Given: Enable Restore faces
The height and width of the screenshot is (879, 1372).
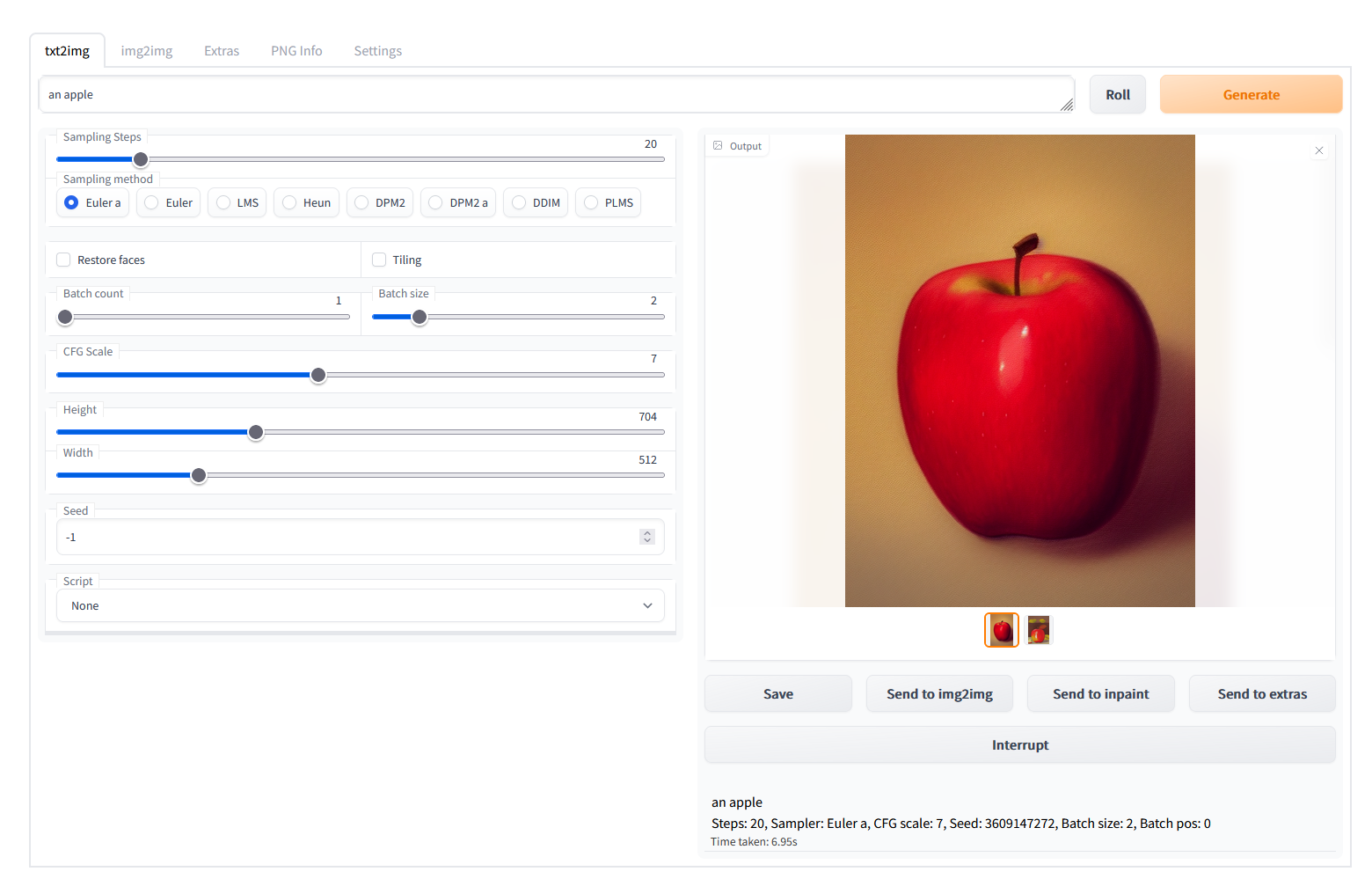Looking at the screenshot, I should tap(62, 260).
